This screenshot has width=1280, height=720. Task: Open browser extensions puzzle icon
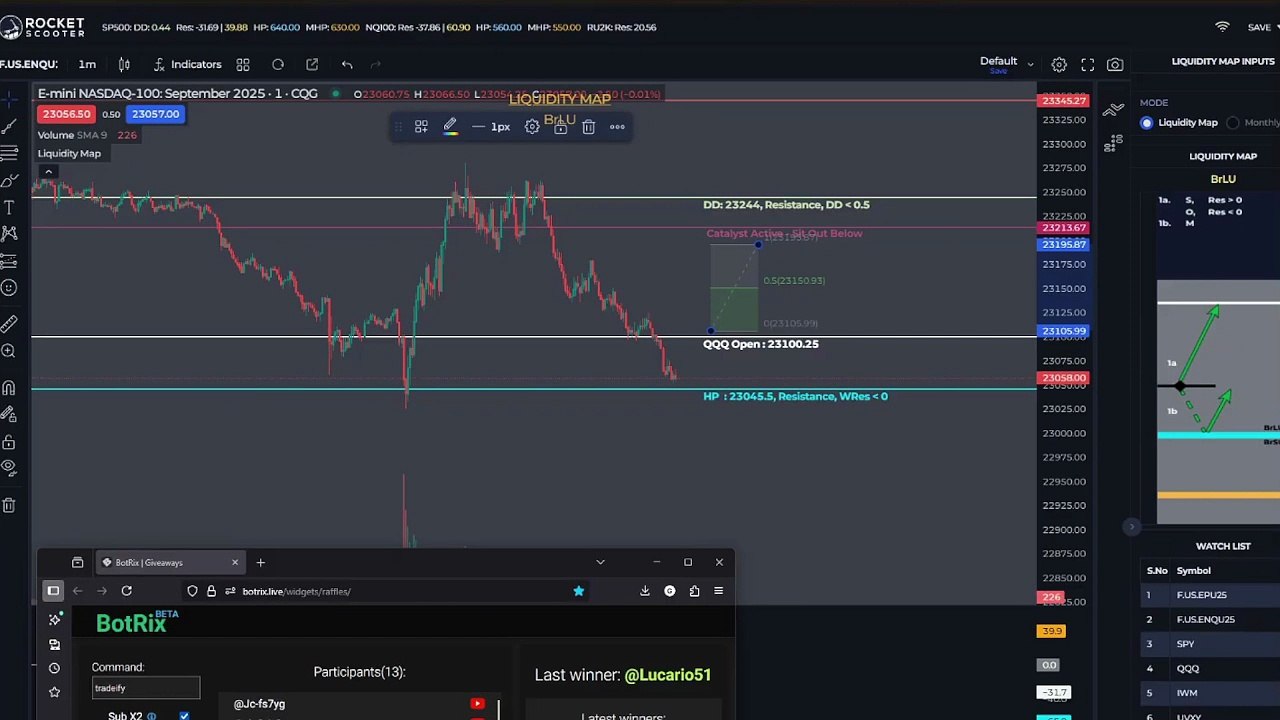tap(694, 591)
